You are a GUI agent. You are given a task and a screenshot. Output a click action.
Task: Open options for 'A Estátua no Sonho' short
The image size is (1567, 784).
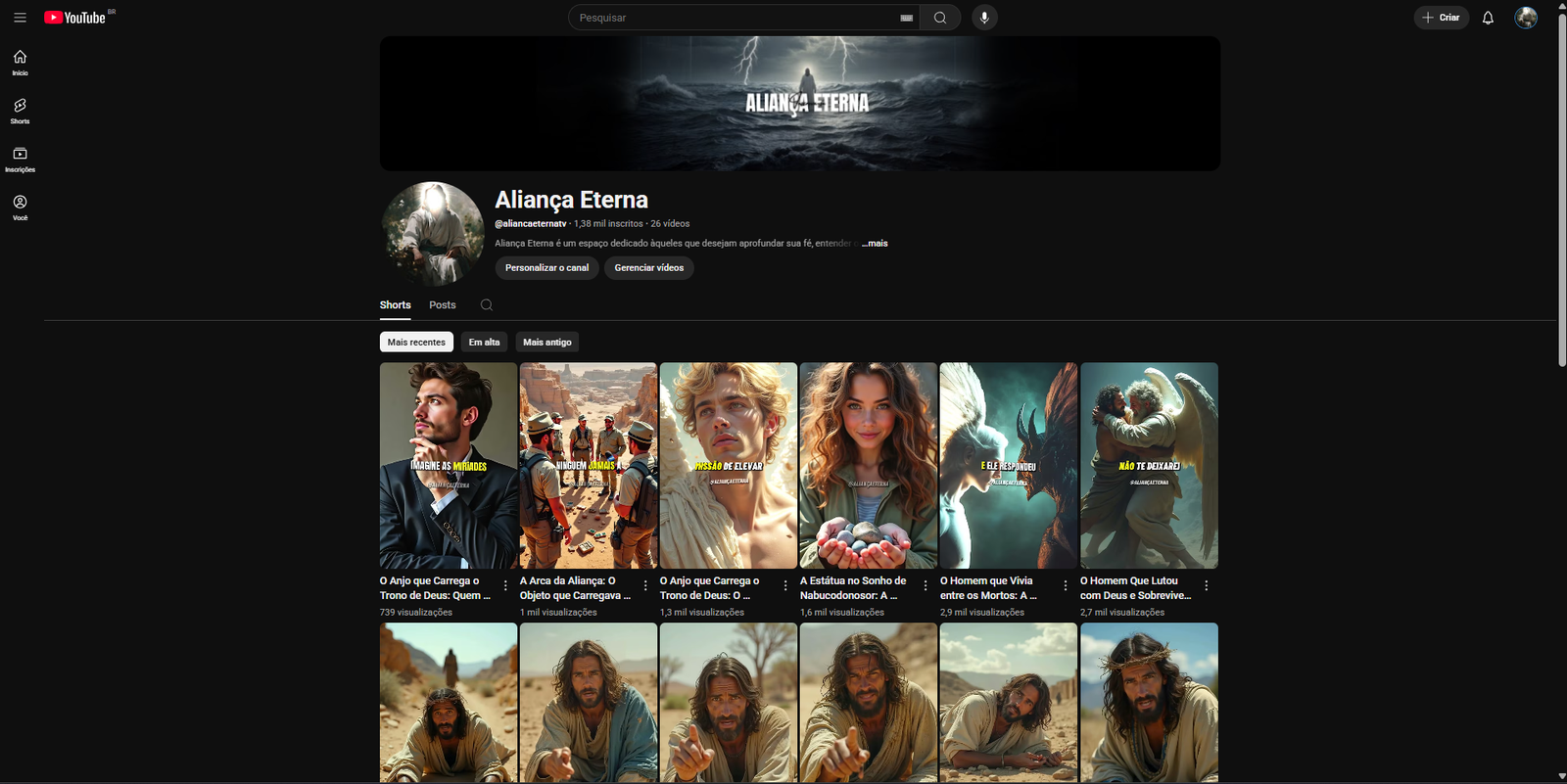click(x=926, y=585)
